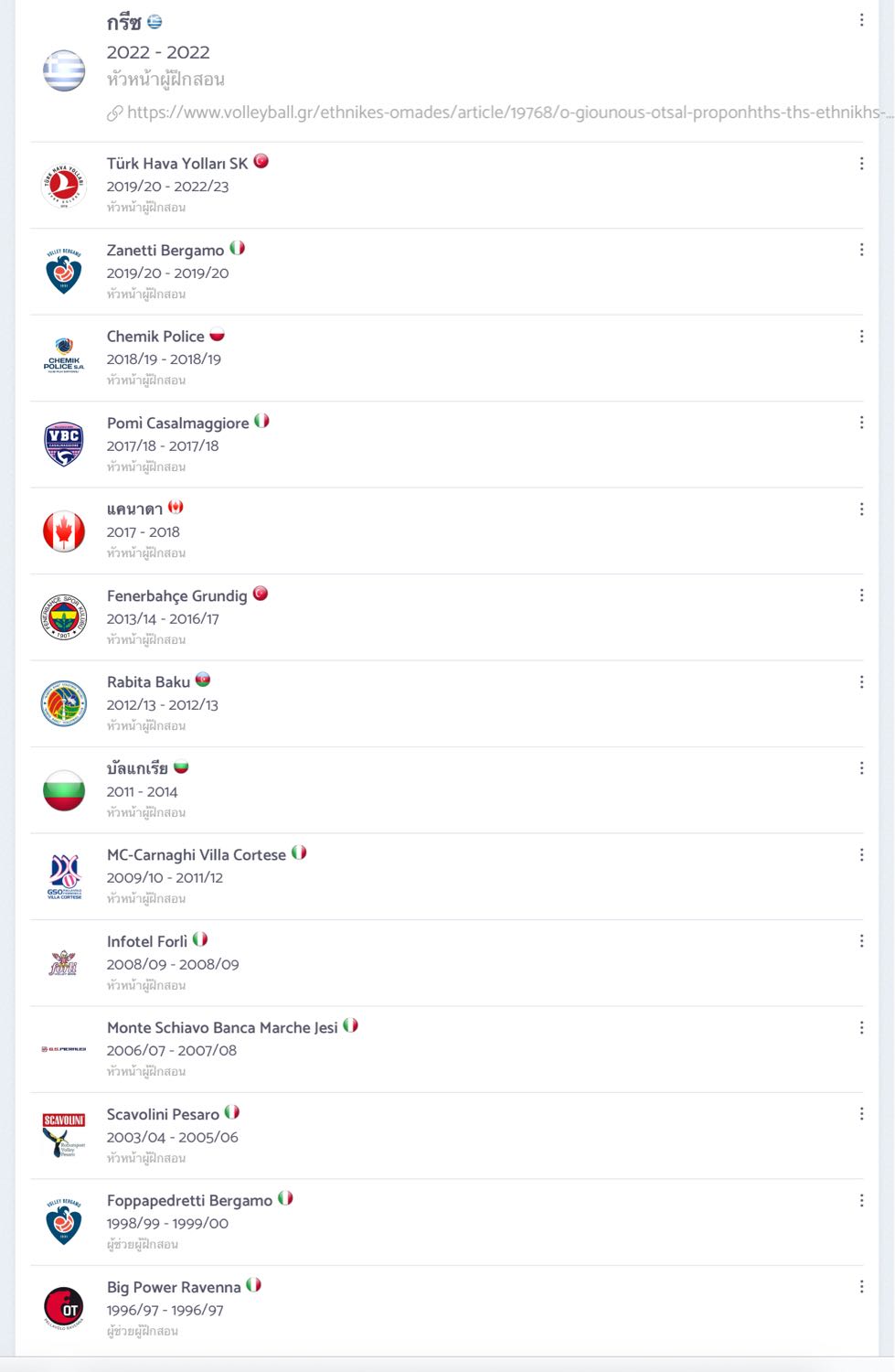
Task: Click the Rabita Baku club logo
Action: point(64,703)
